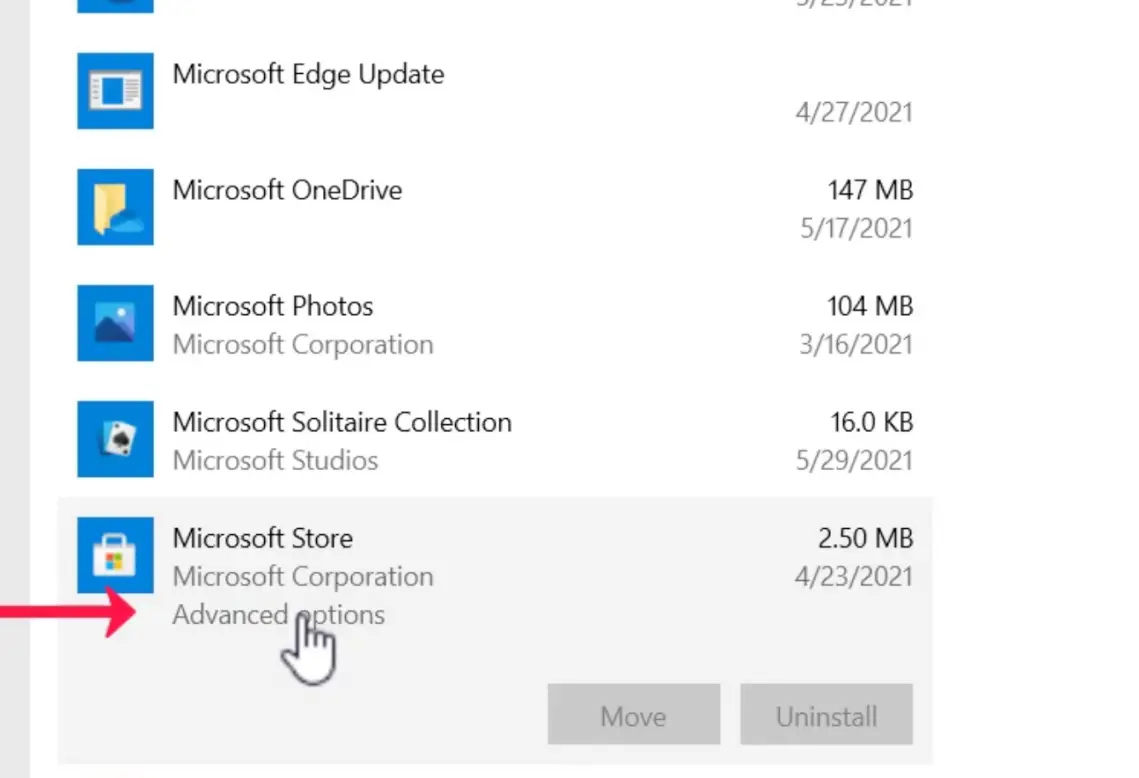Open Advanced options for Microsoft Store
This screenshot has width=1139, height=778.
(x=279, y=615)
